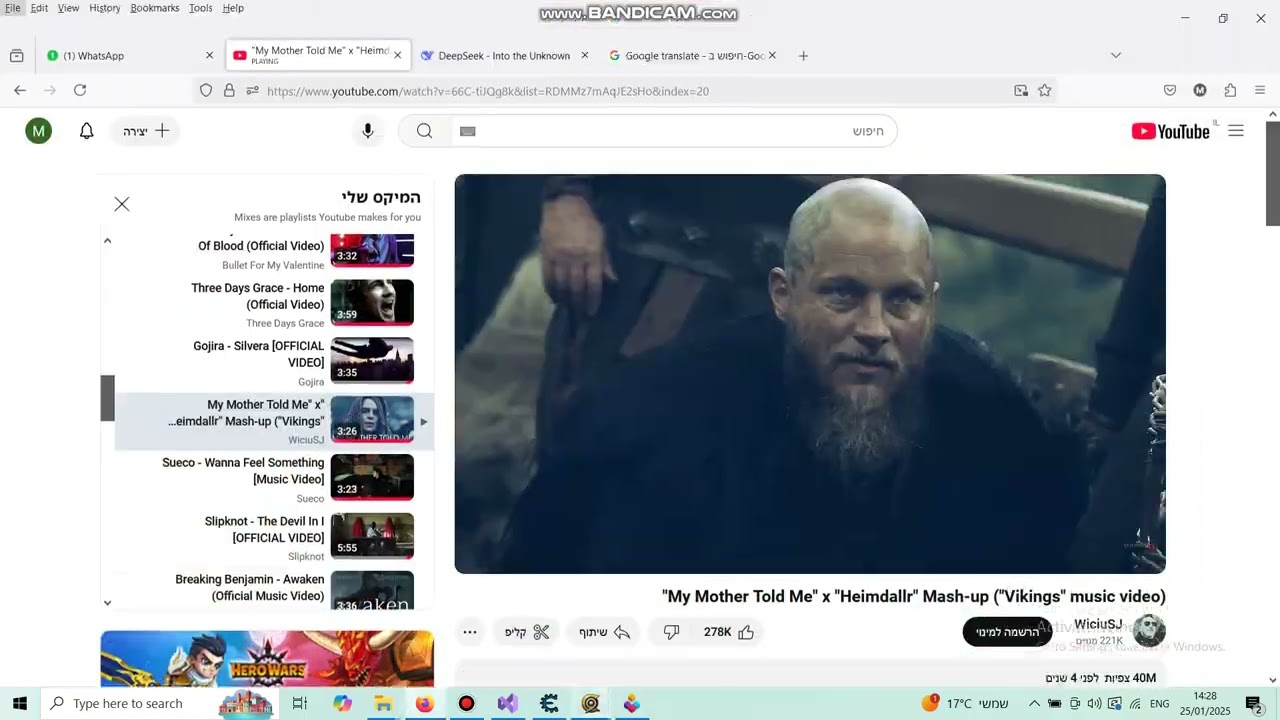Click the Bandicam record icon on taskbar
Image resolution: width=1280 pixels, height=720 pixels.
466,703
